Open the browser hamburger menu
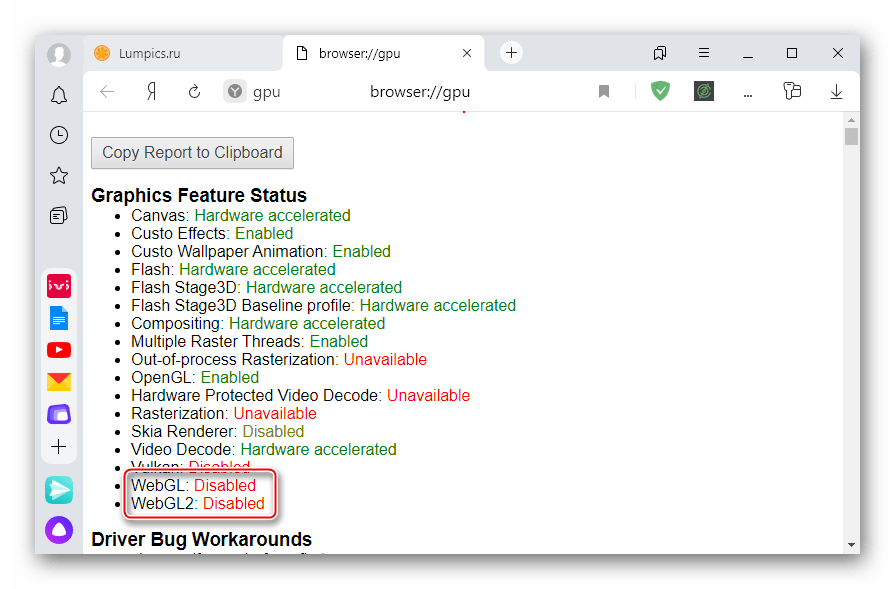The width and height of the screenshot is (895, 589). 704,53
